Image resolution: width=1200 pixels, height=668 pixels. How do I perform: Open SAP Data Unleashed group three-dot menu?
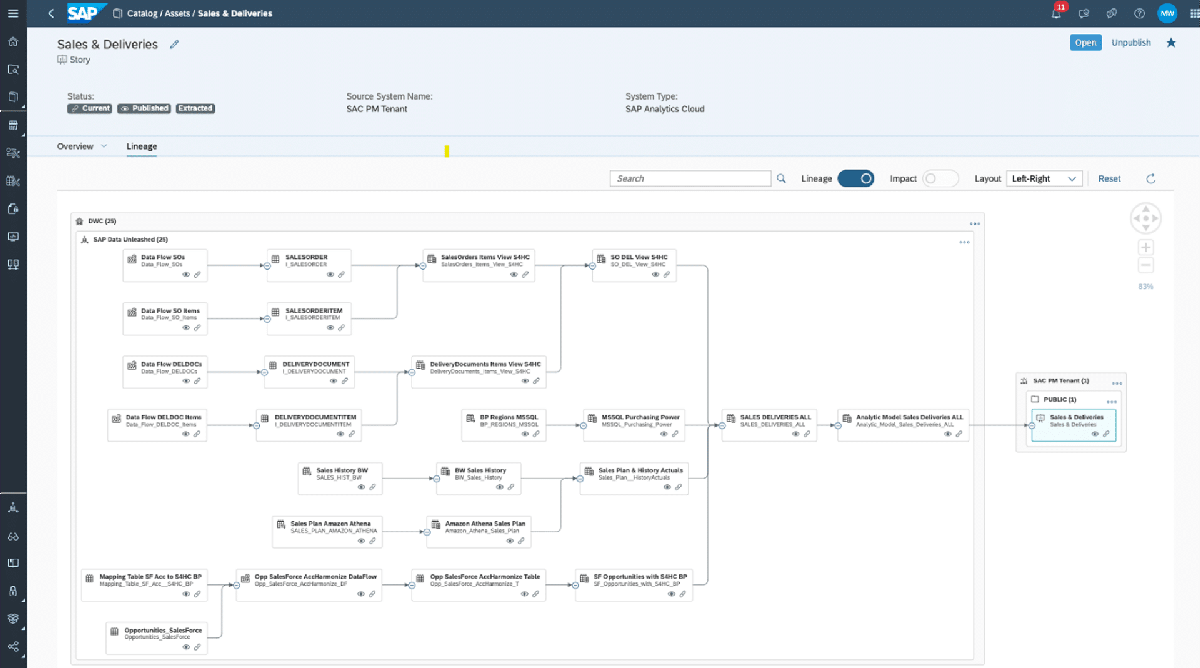click(x=964, y=242)
